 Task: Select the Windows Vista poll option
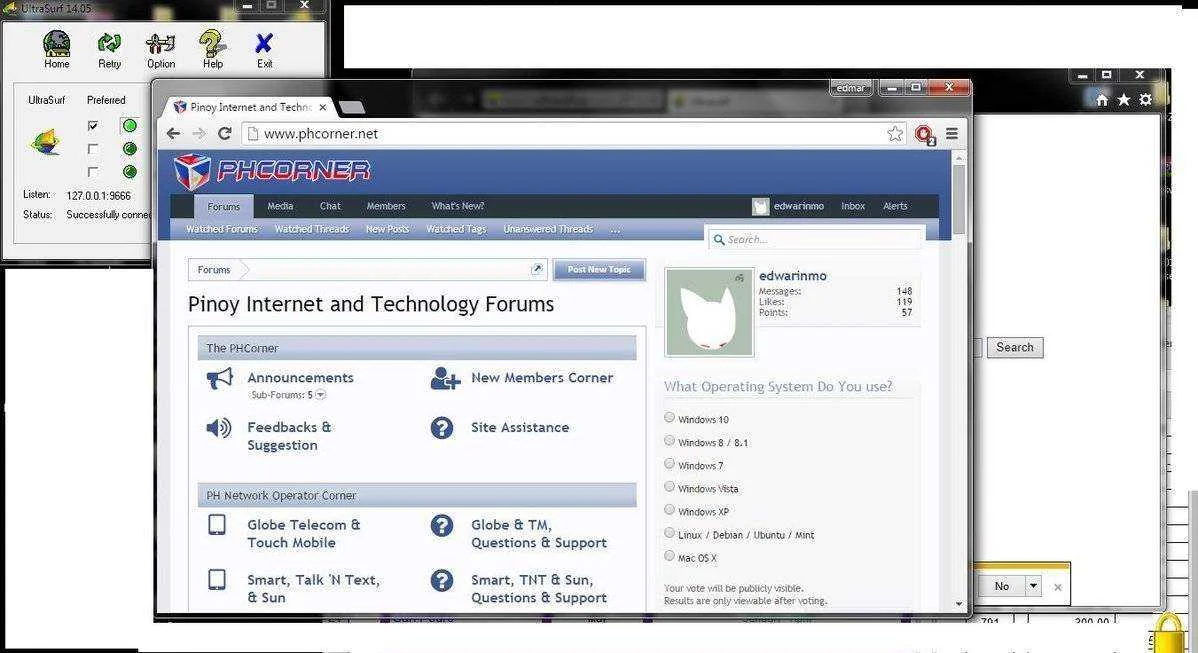(669, 486)
